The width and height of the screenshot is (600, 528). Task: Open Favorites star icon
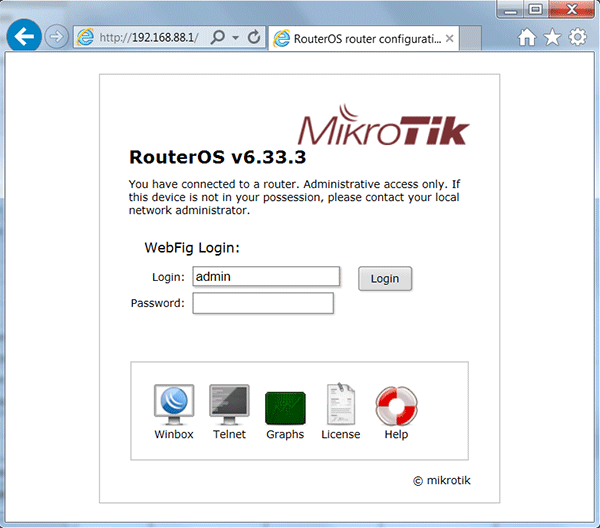point(552,37)
